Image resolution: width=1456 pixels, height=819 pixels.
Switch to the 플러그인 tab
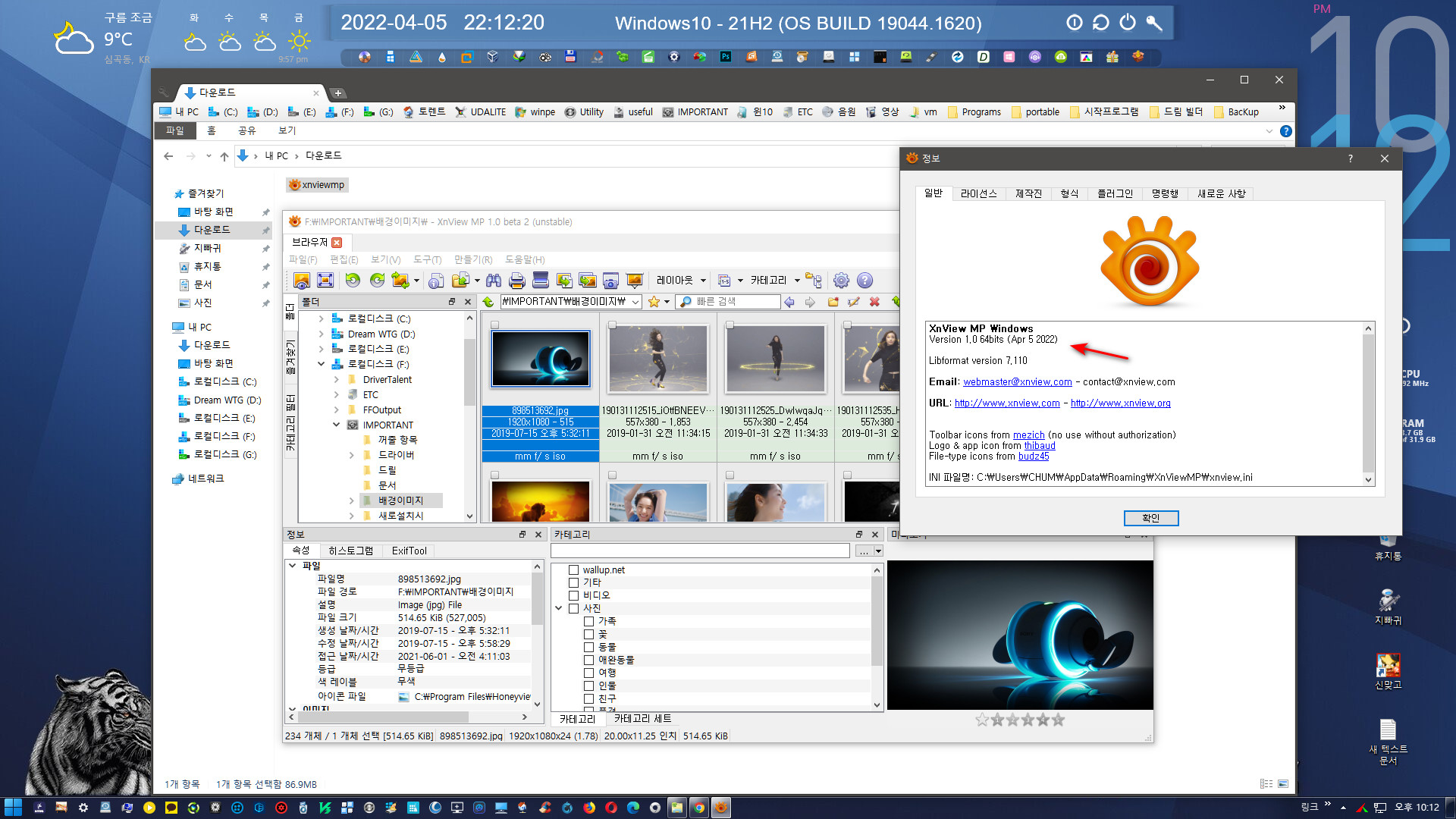pos(1115,194)
